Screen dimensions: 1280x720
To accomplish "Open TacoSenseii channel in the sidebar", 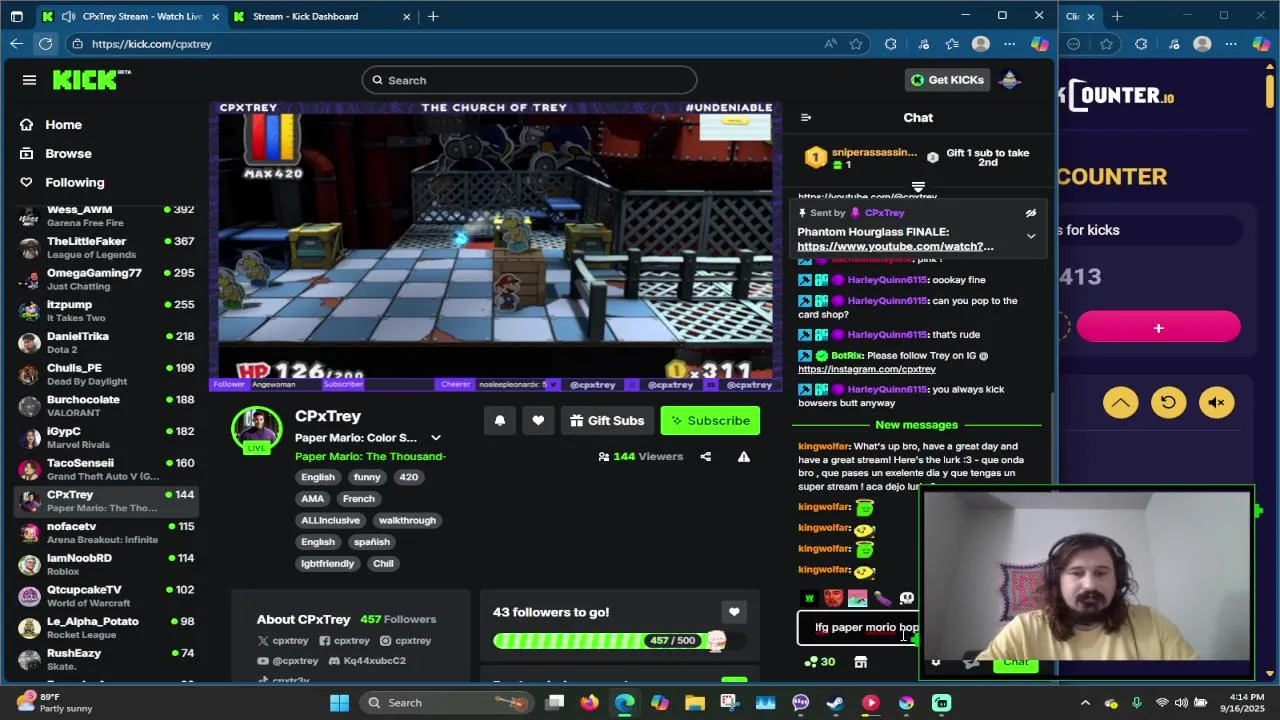I will [105, 469].
